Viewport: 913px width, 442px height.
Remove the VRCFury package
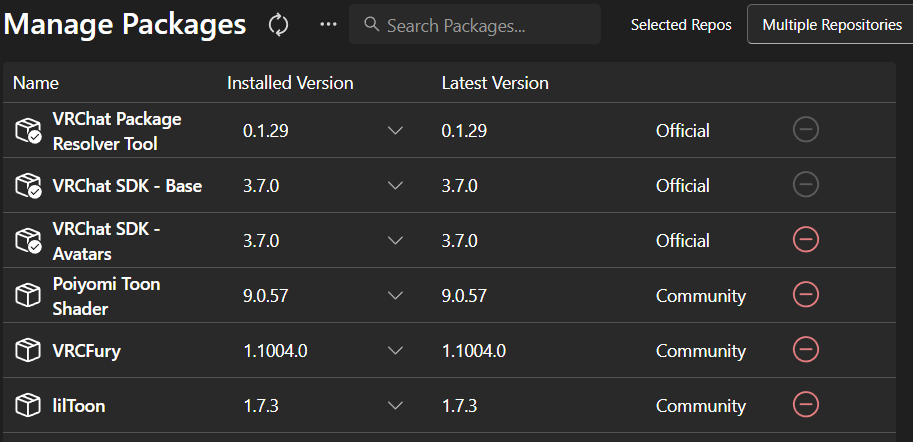[x=805, y=350]
